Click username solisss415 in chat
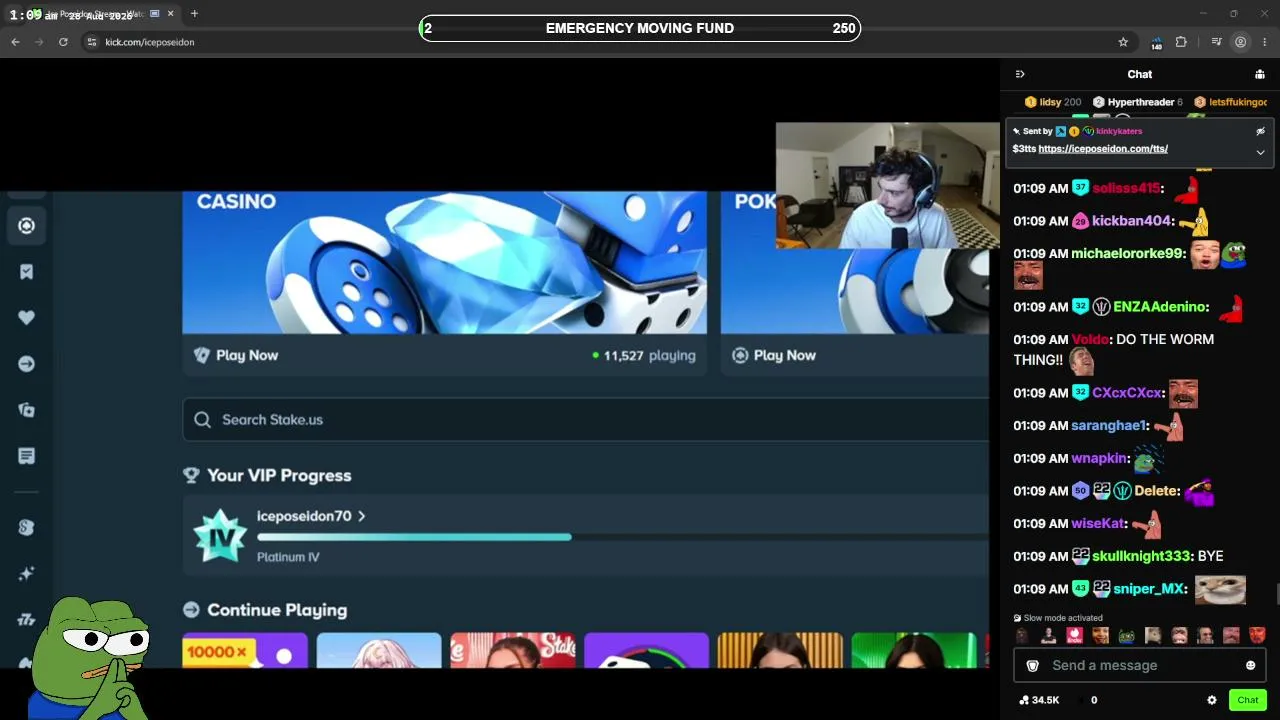This screenshot has height=720, width=1280. tap(1126, 188)
